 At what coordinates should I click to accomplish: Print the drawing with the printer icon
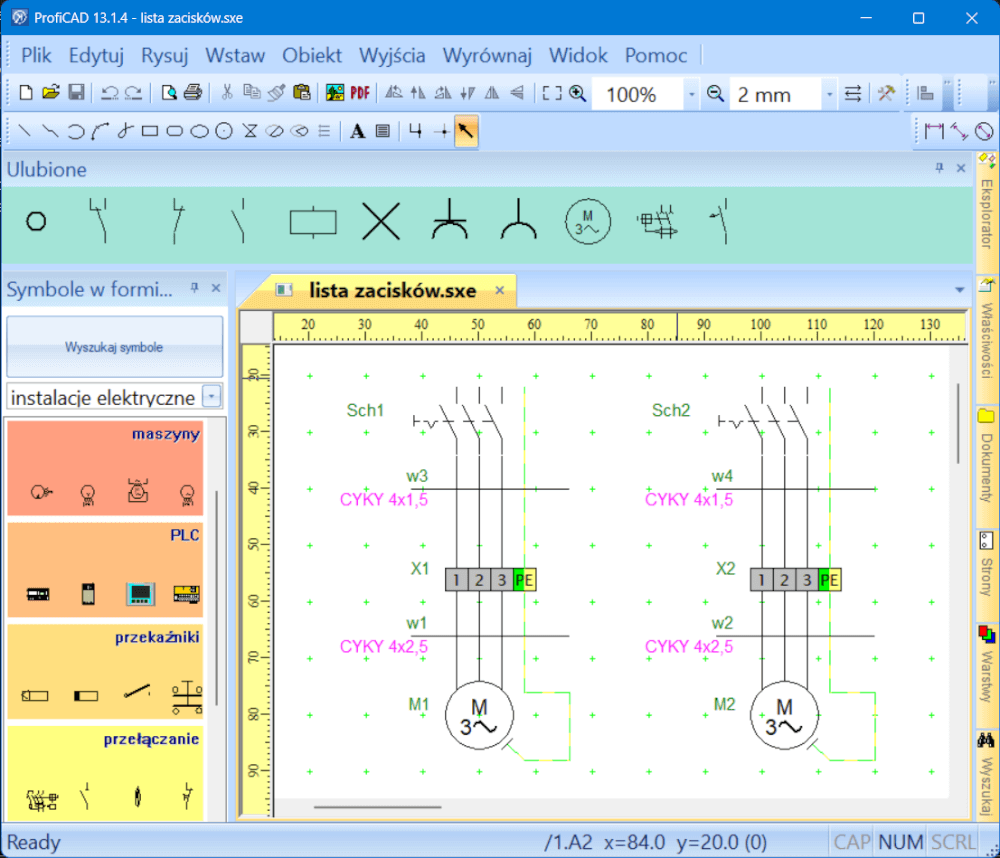tap(193, 93)
